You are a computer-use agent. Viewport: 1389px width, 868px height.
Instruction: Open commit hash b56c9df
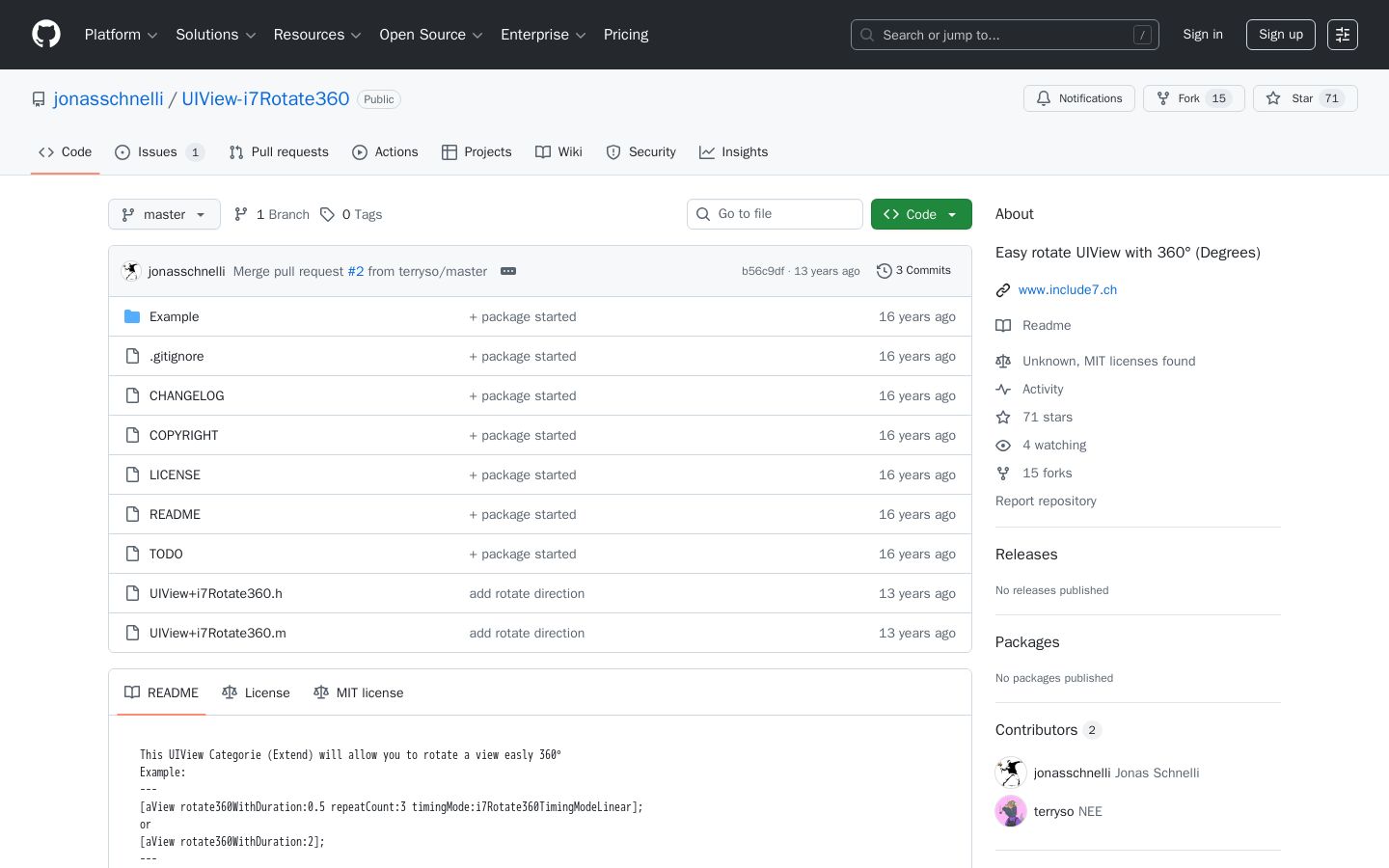tap(763, 271)
